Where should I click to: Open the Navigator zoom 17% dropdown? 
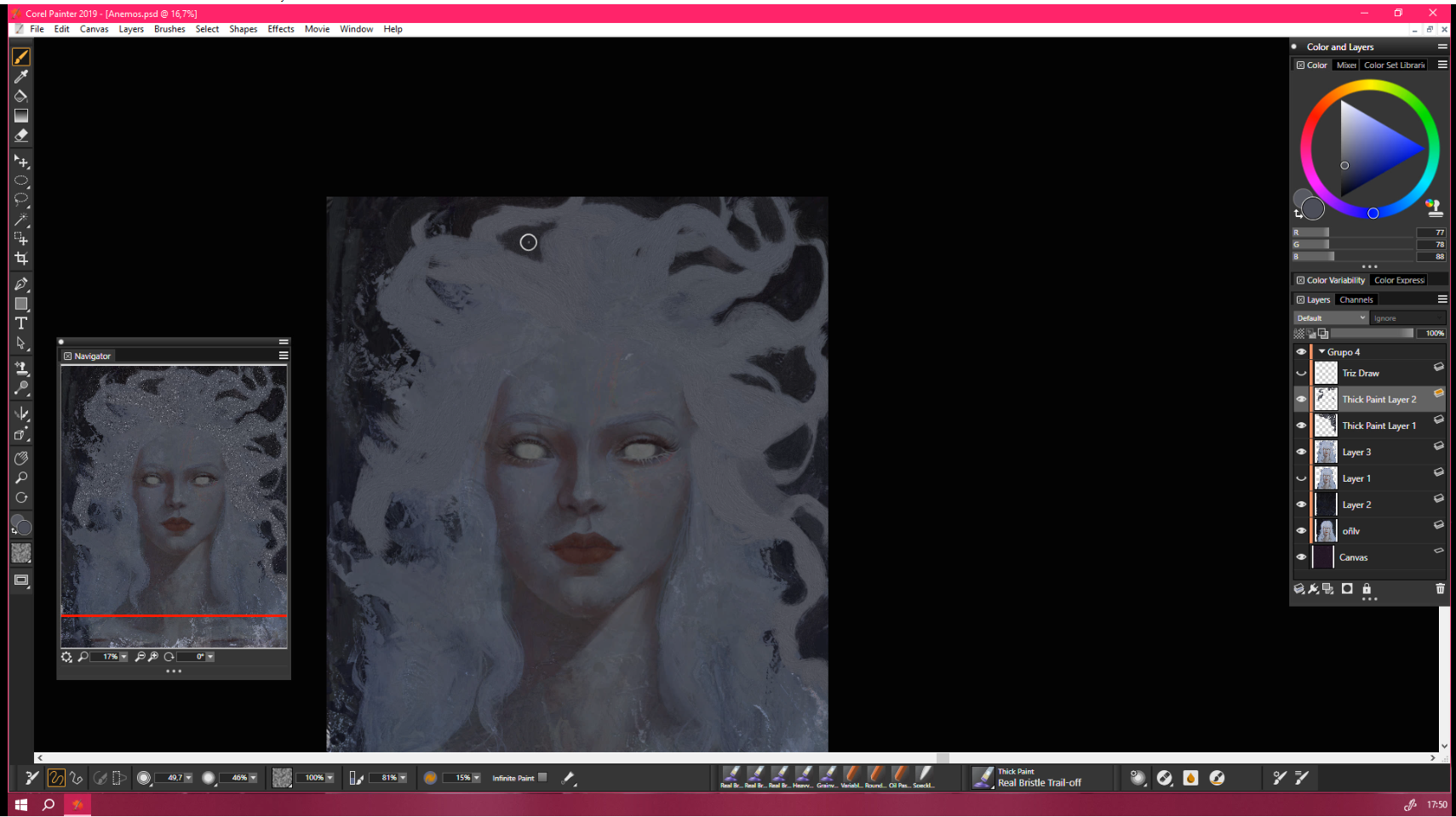coord(123,657)
